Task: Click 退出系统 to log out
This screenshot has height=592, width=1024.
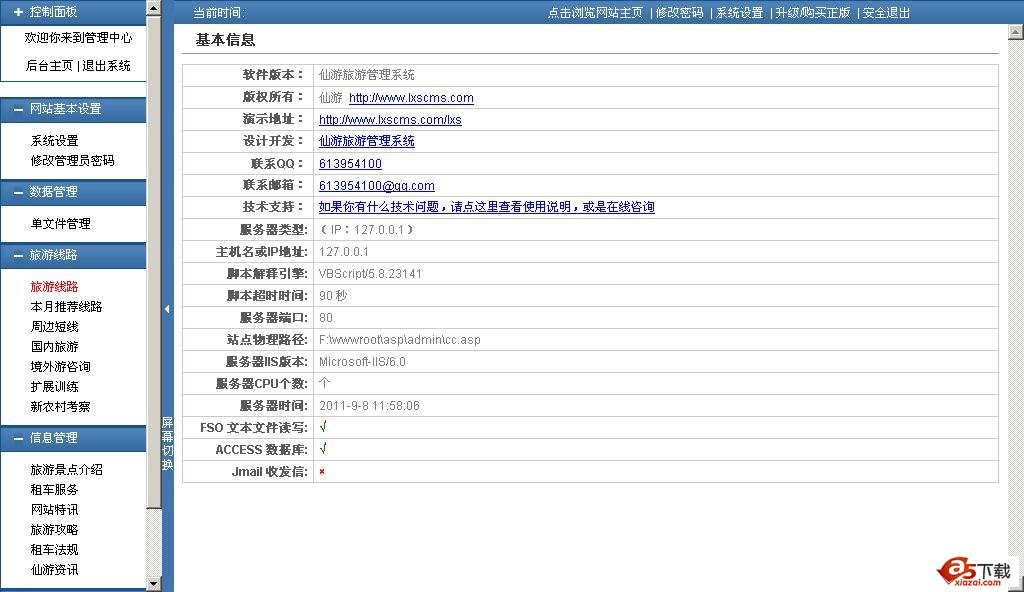Action: click(106, 65)
